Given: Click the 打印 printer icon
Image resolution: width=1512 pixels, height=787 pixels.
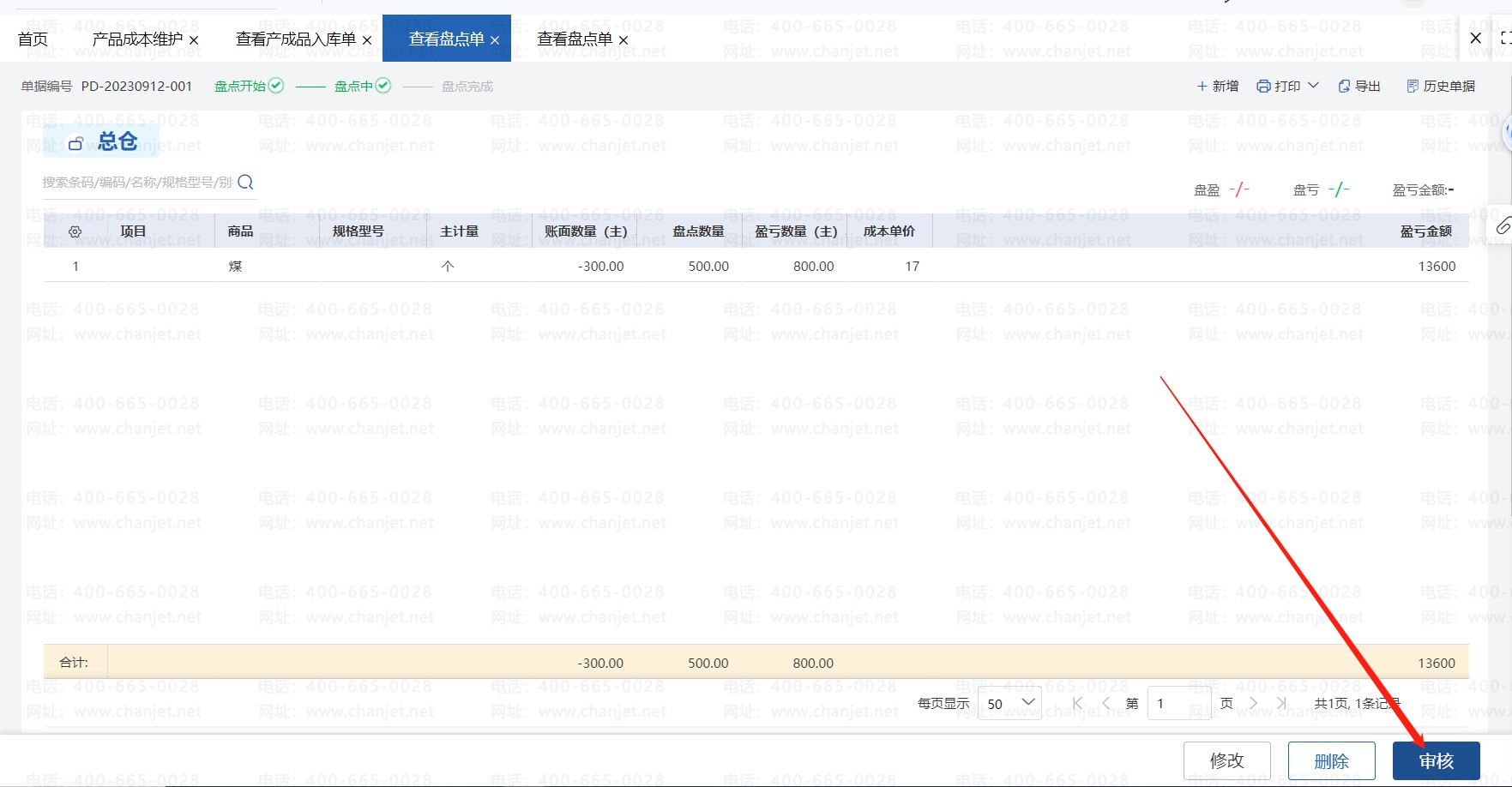Looking at the screenshot, I should coord(1263,87).
